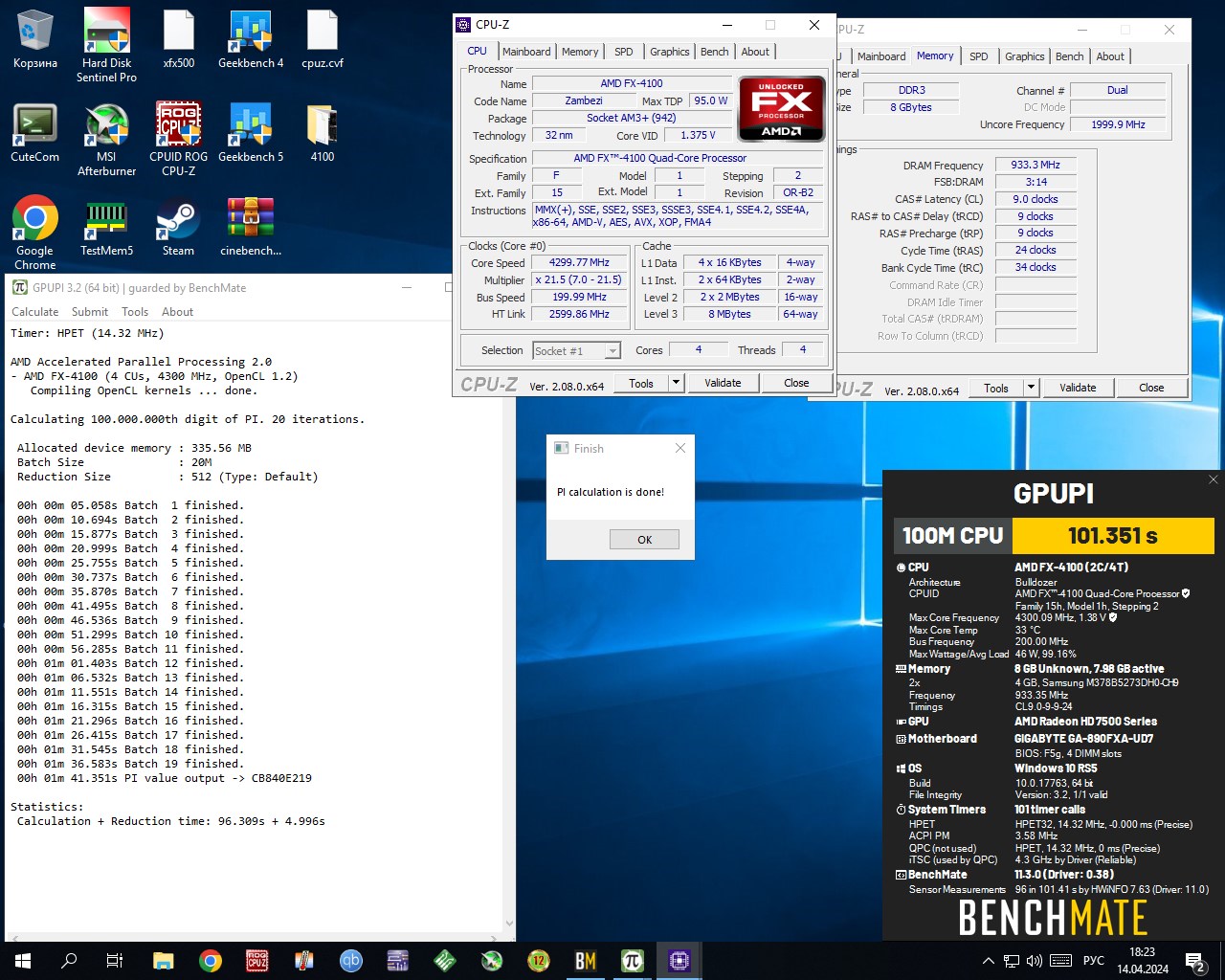Open volume control in system tray
1225x980 pixels.
click(x=1035, y=961)
